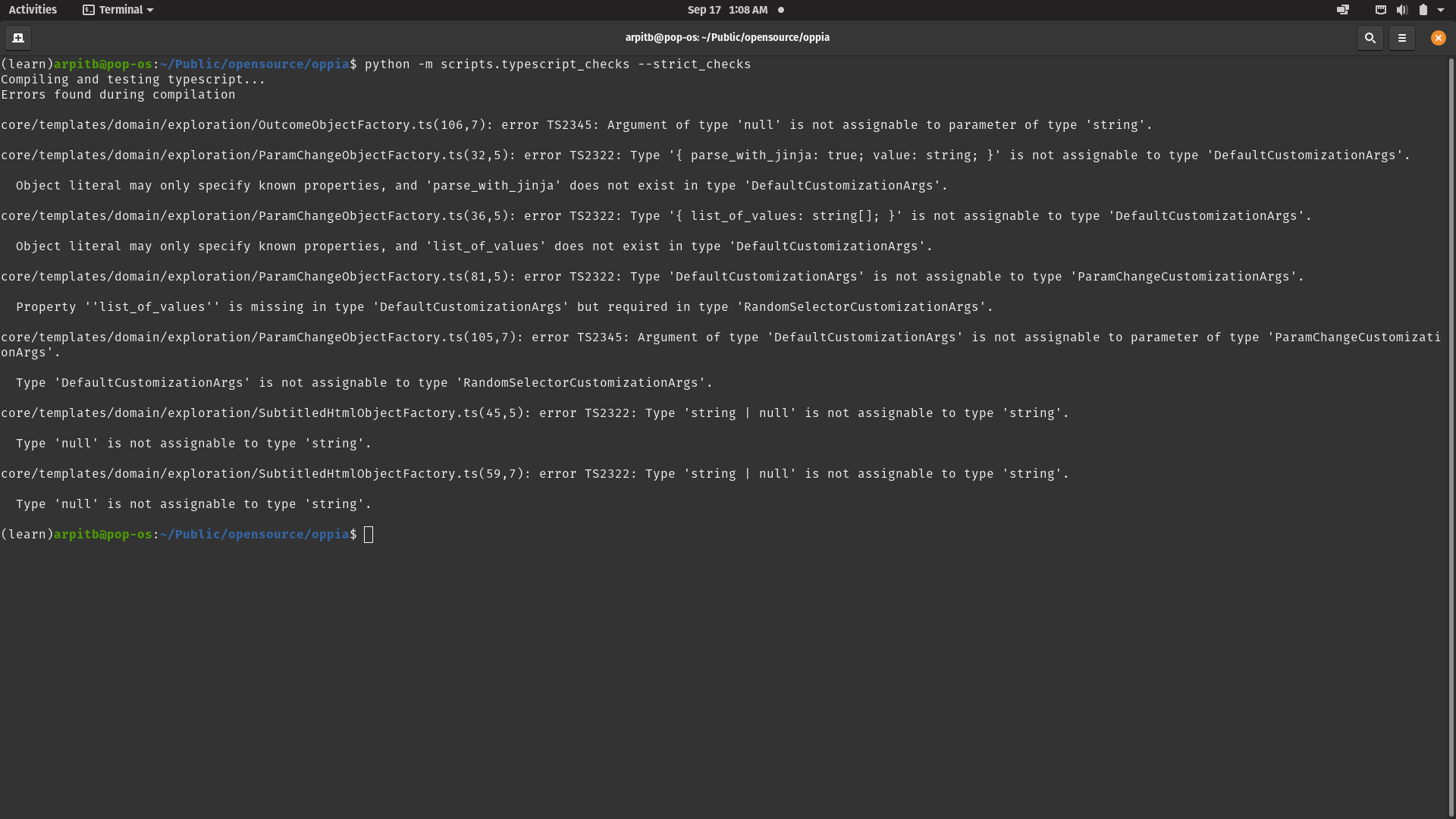This screenshot has height=819, width=1456.
Task: Open a new terminal tab
Action: [18, 38]
